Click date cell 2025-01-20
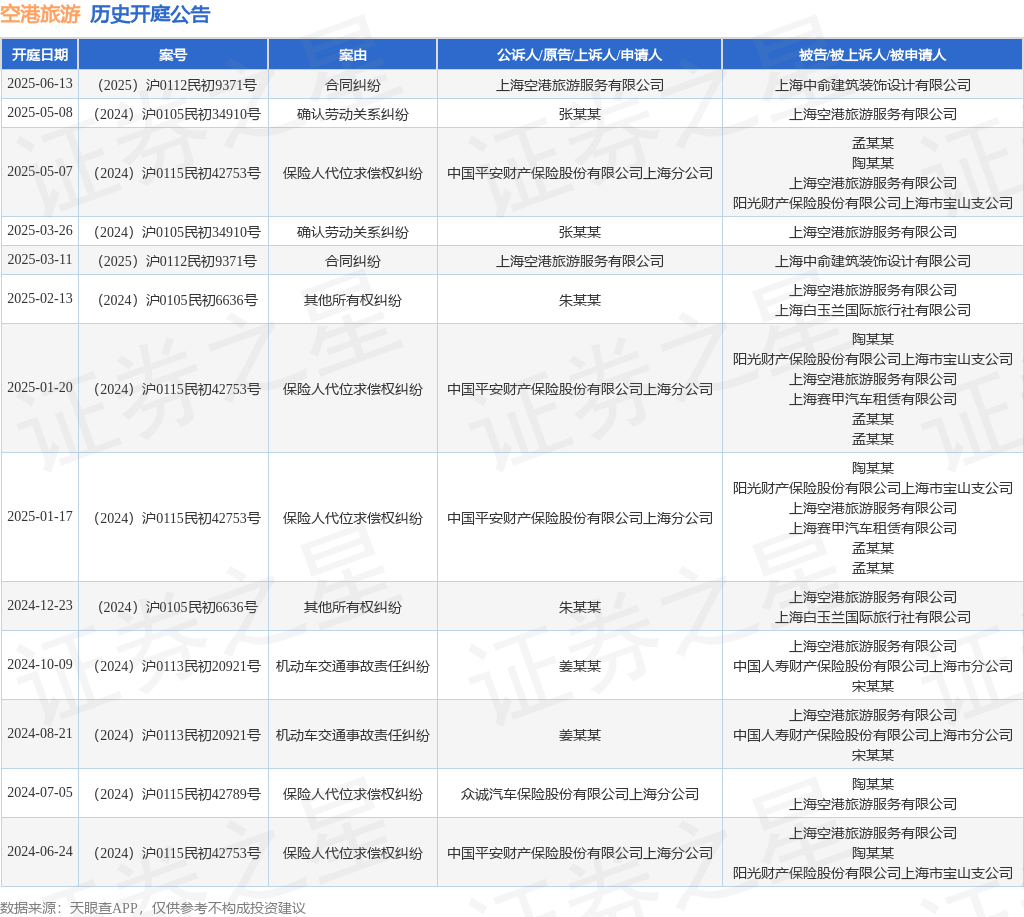This screenshot has width=1024, height=917. [x=40, y=387]
